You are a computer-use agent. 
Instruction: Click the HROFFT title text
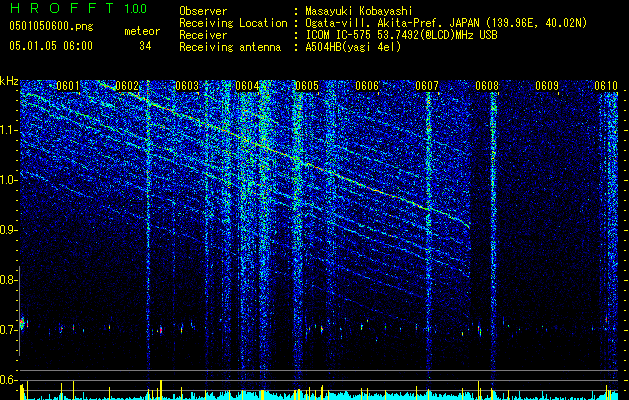(x=62, y=8)
